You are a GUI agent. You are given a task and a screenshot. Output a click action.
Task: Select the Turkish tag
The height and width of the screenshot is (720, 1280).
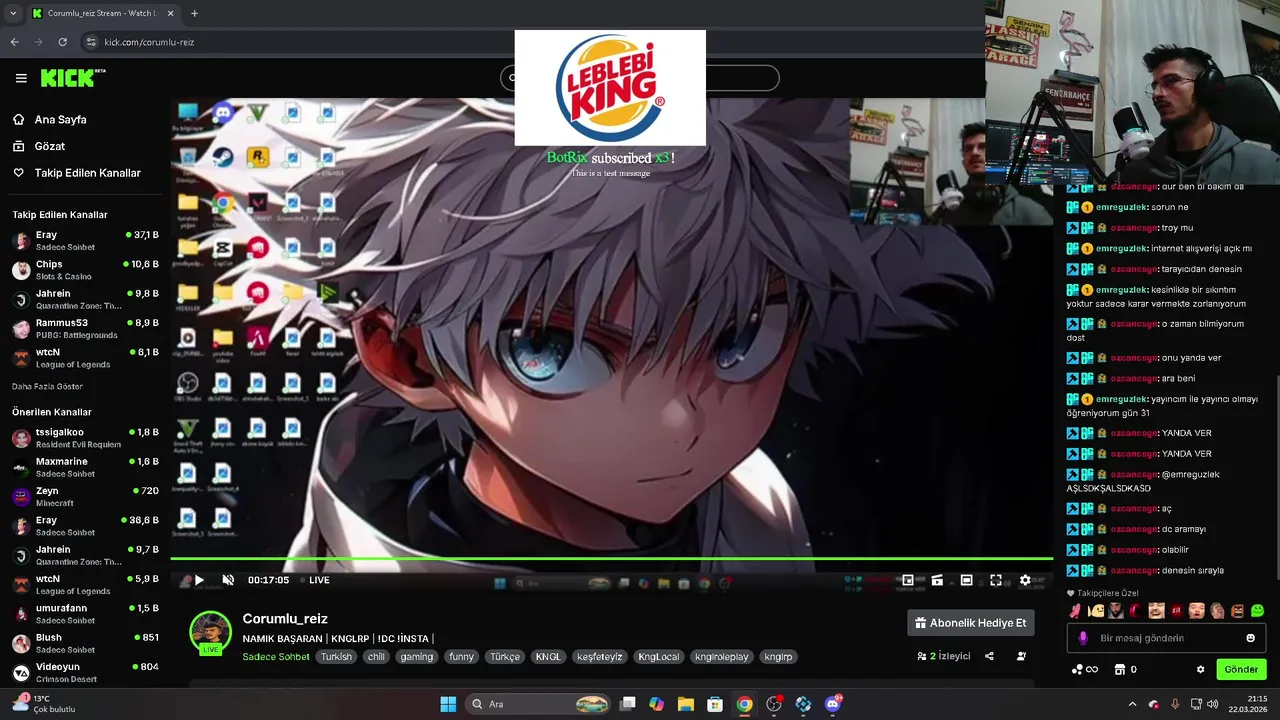(336, 657)
